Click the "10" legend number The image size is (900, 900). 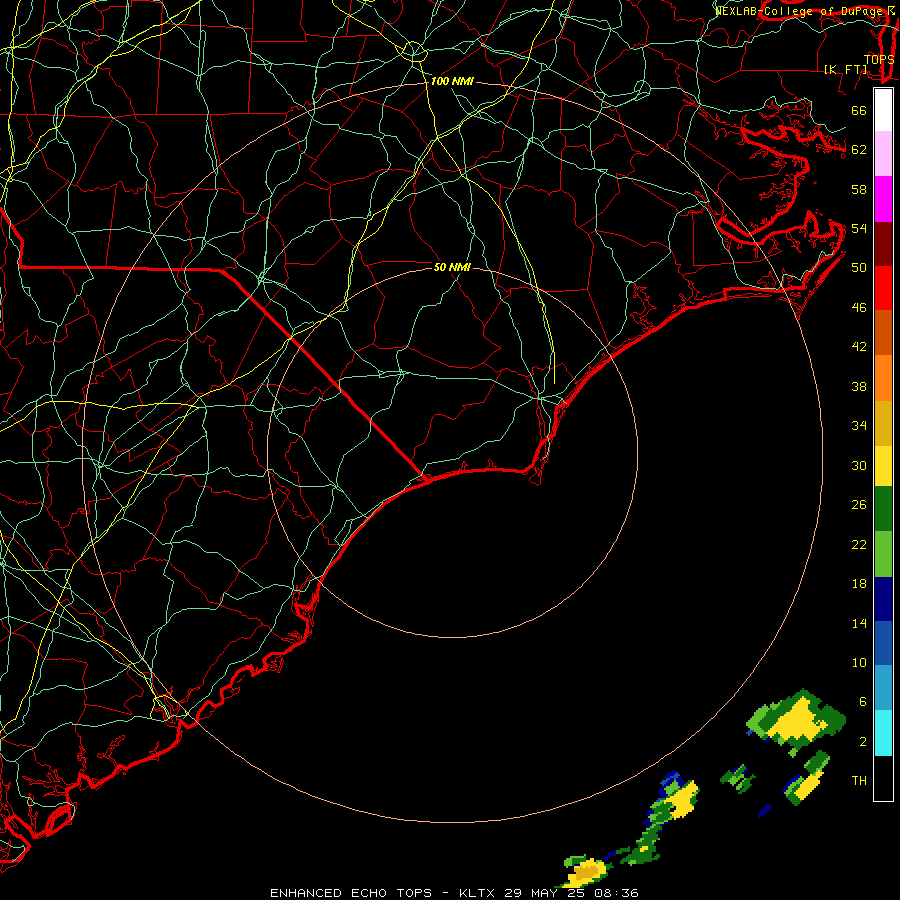pyautogui.click(x=859, y=663)
